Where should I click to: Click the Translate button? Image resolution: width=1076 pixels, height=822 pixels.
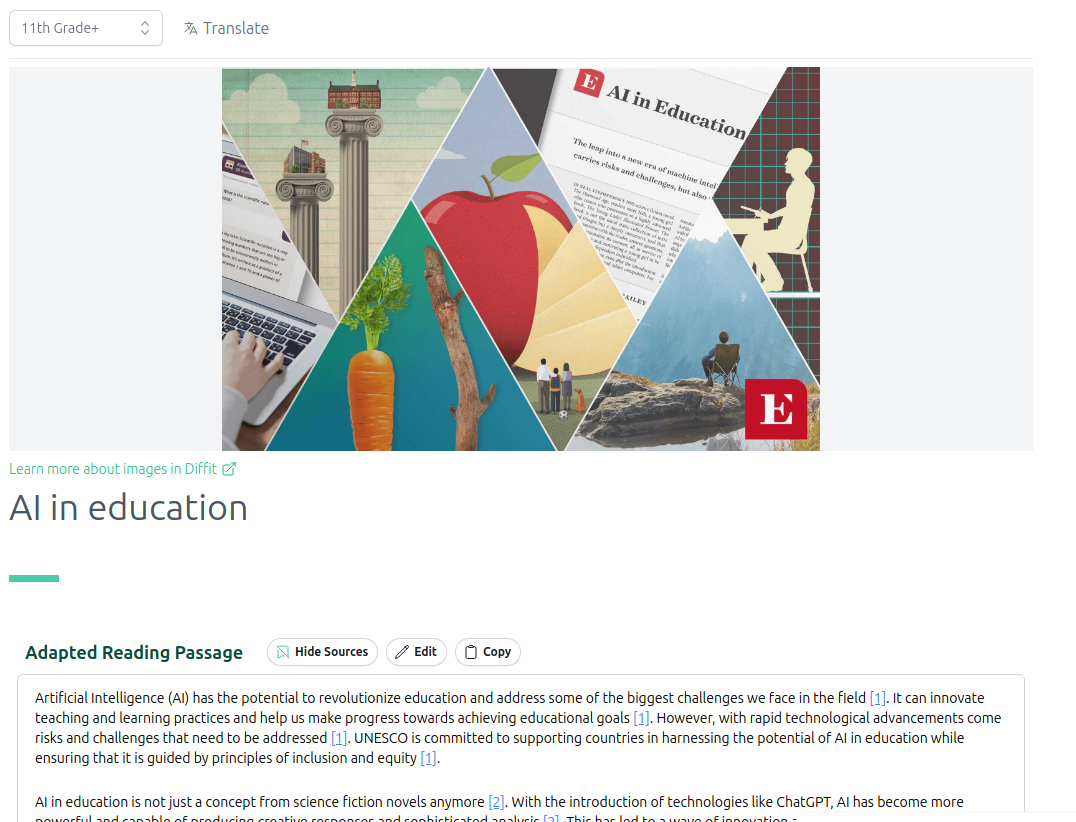pyautogui.click(x=226, y=28)
